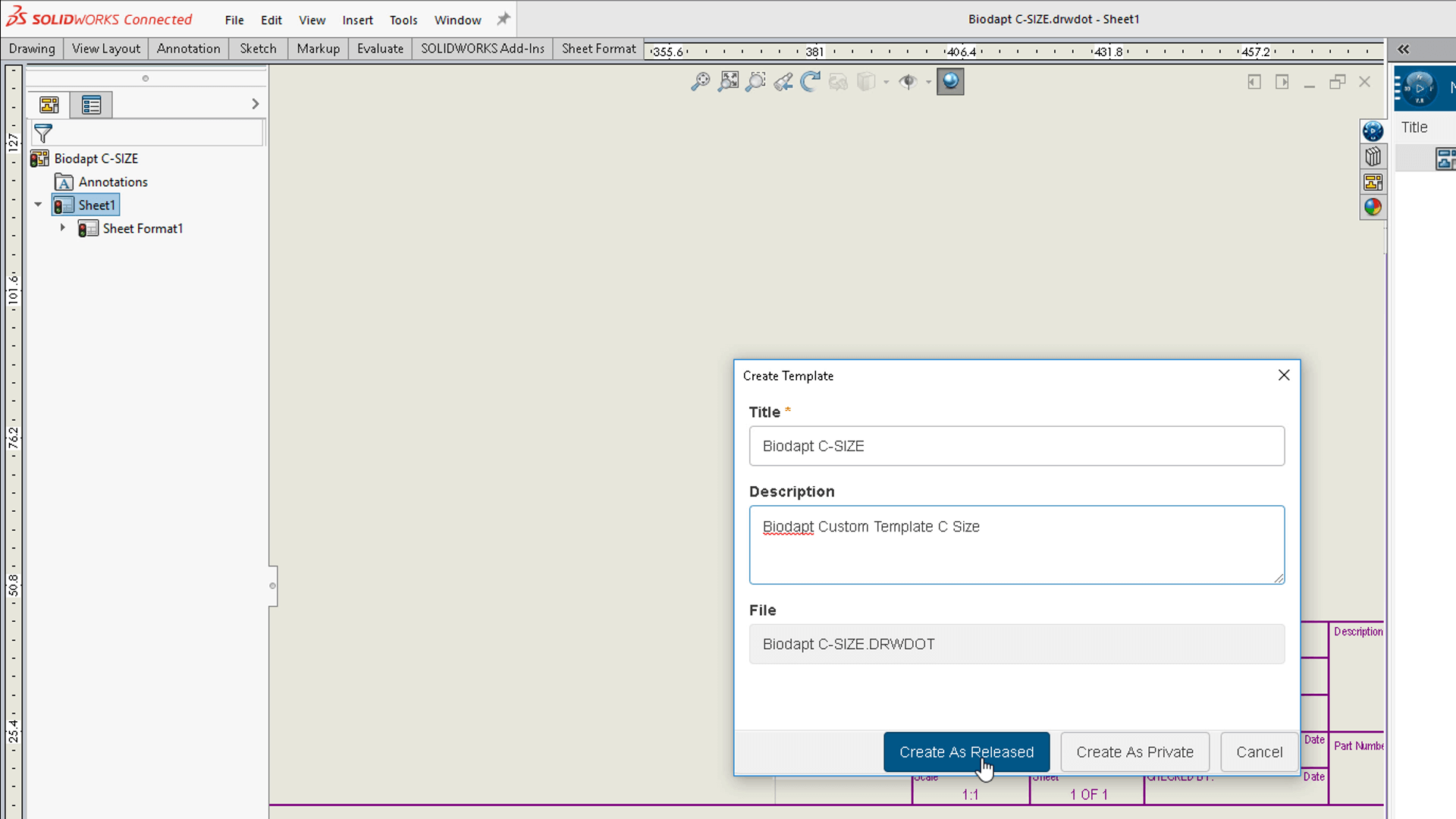Rotate the view with the blue arrow tool
The width and height of the screenshot is (1456, 819).
click(x=811, y=81)
